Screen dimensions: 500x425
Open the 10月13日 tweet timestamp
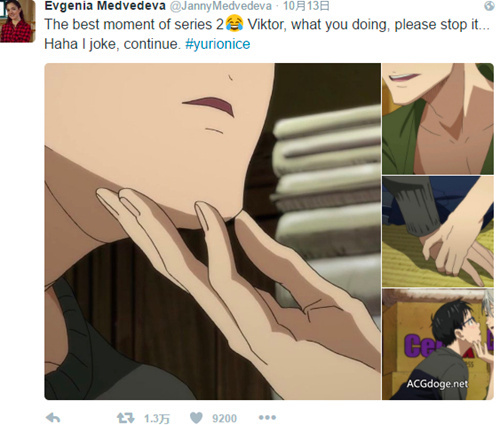tap(306, 6)
